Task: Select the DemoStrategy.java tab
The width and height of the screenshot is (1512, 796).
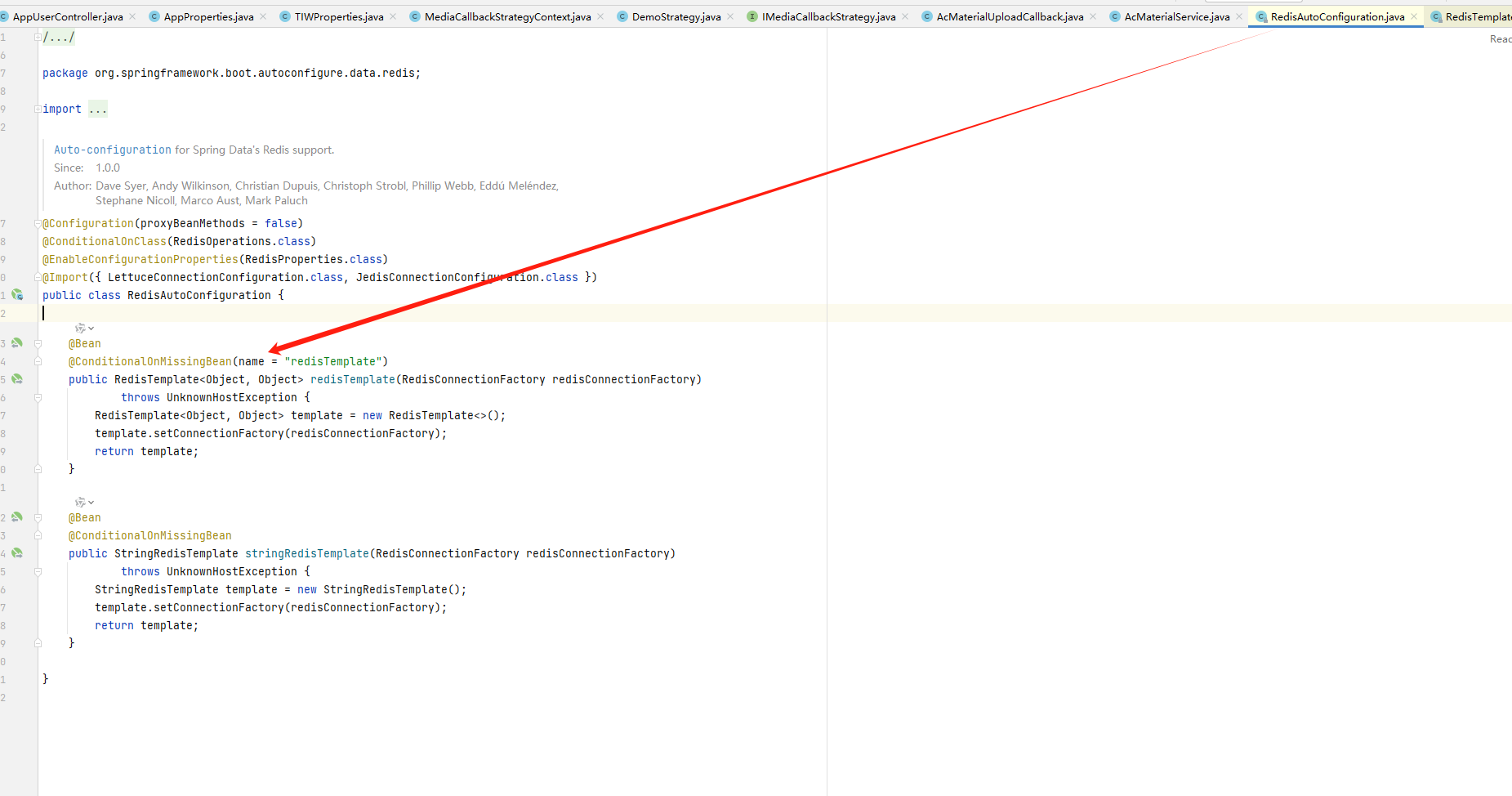Action: [676, 16]
